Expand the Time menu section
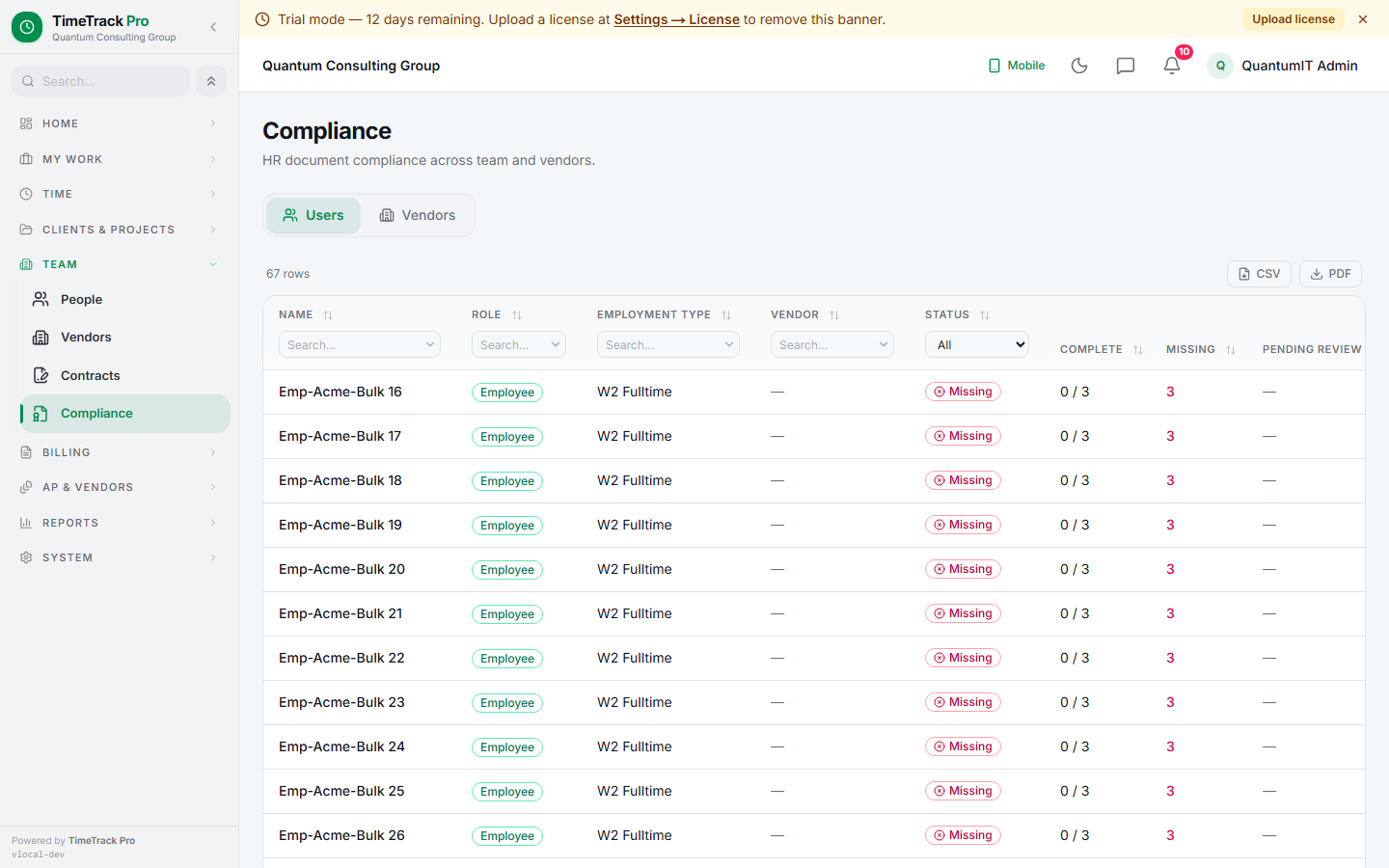This screenshot has width=1389, height=868. coord(120,194)
